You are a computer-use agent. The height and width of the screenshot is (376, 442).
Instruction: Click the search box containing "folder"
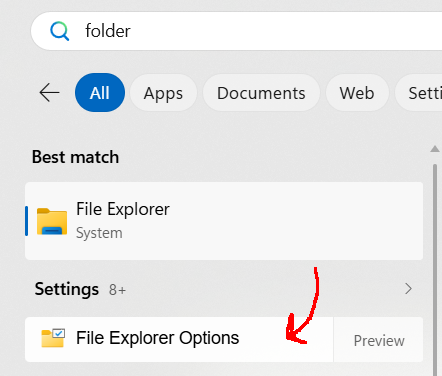pyautogui.click(x=236, y=31)
